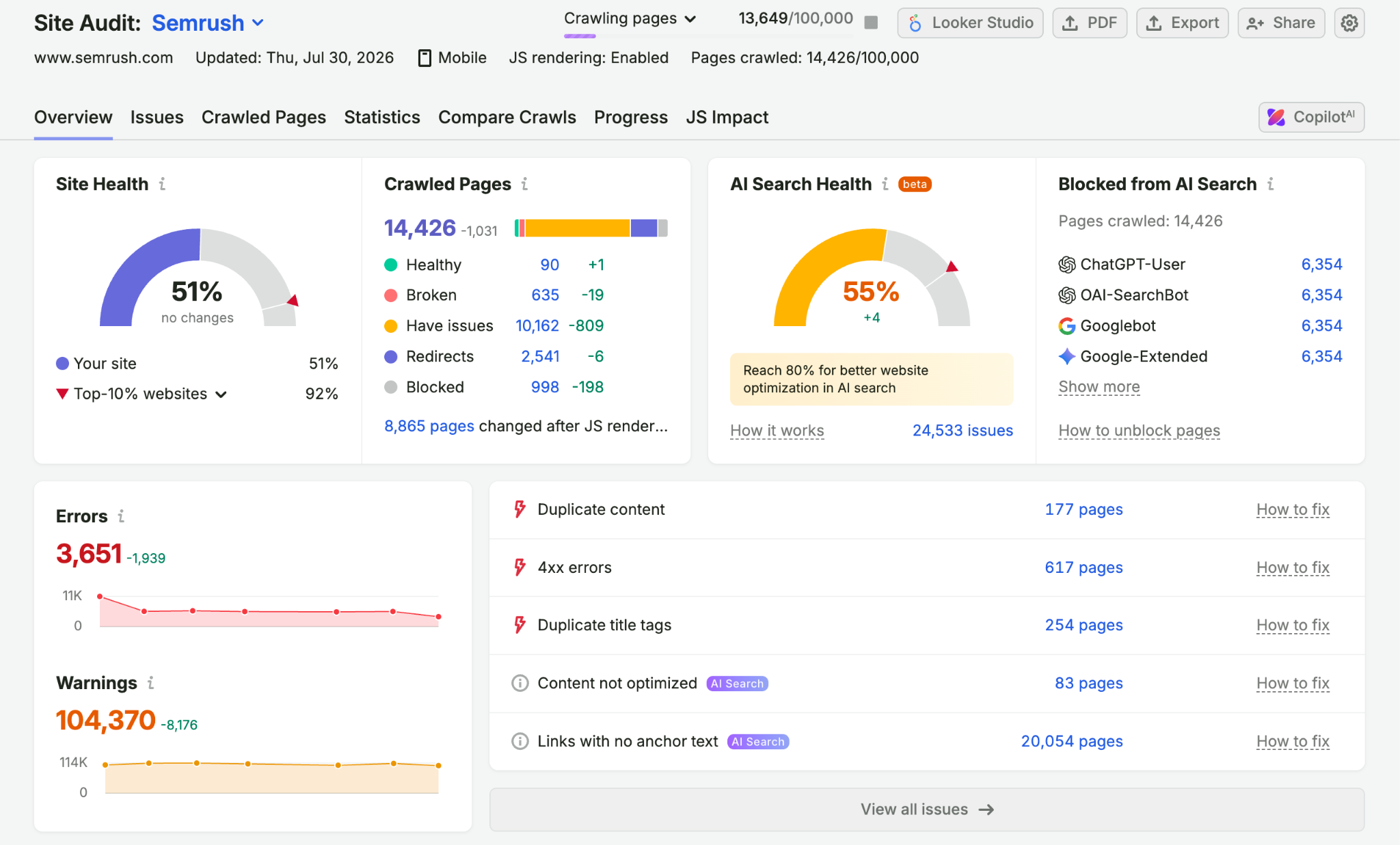Click the Duplicate content error bolt icon
Image resolution: width=1400 pixels, height=845 pixels.
tap(520, 509)
